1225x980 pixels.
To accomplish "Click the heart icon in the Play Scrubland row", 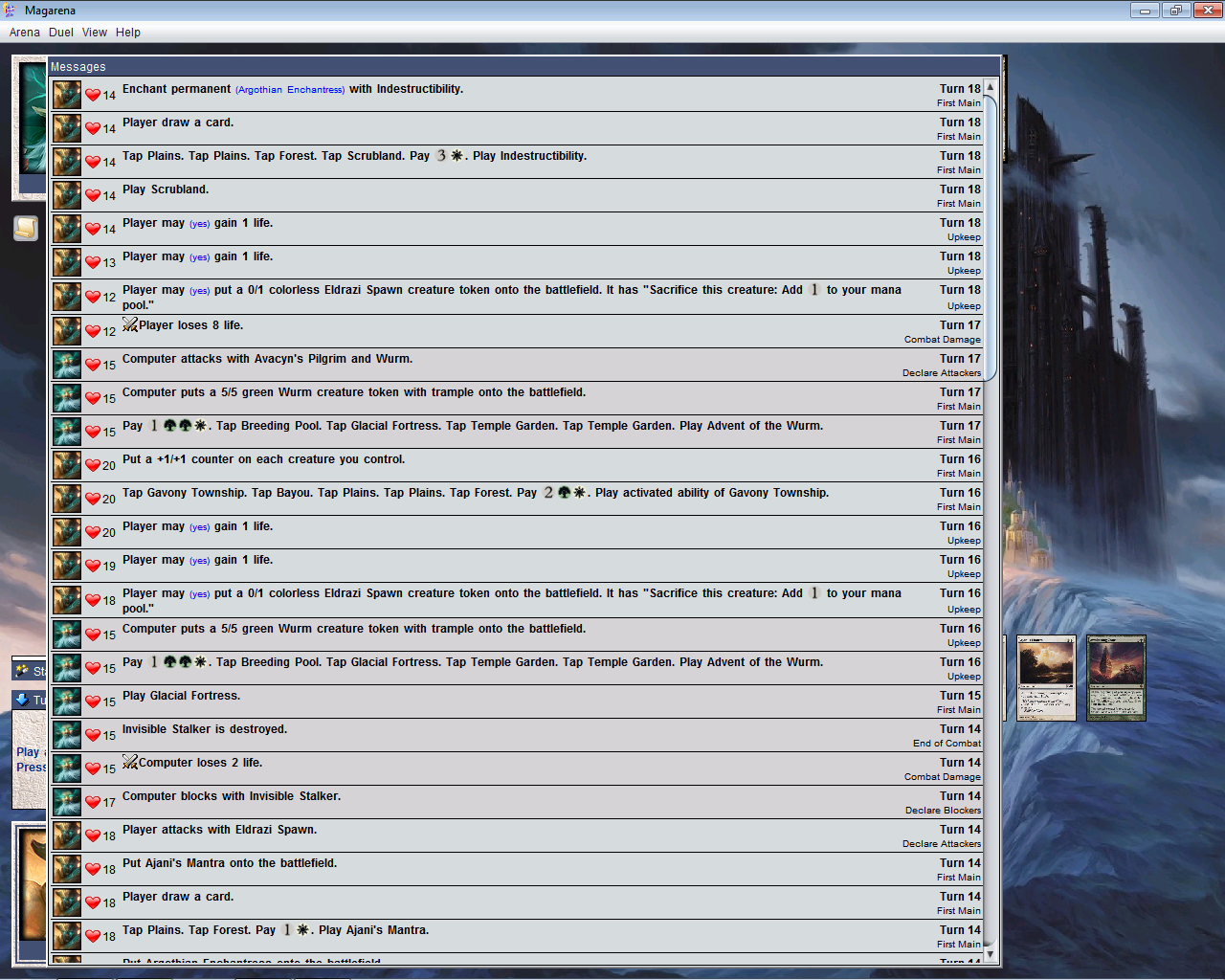I will [93, 195].
